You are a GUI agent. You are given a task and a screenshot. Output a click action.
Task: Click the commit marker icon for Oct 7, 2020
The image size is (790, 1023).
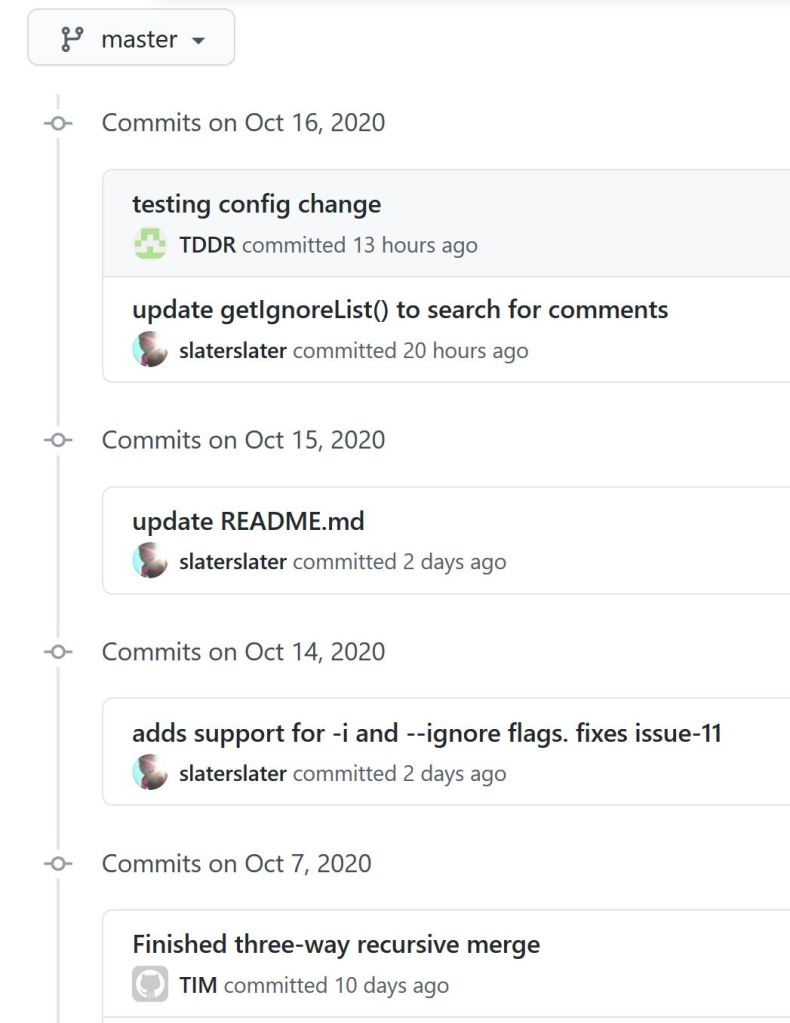click(x=58, y=864)
